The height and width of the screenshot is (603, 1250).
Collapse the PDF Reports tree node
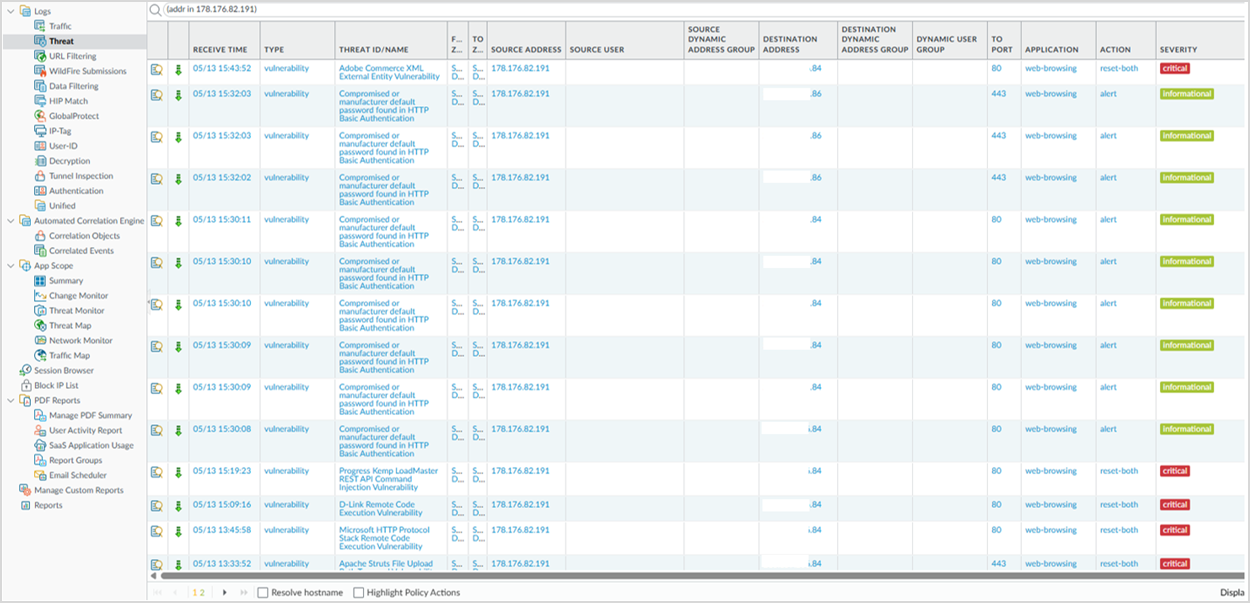10,401
